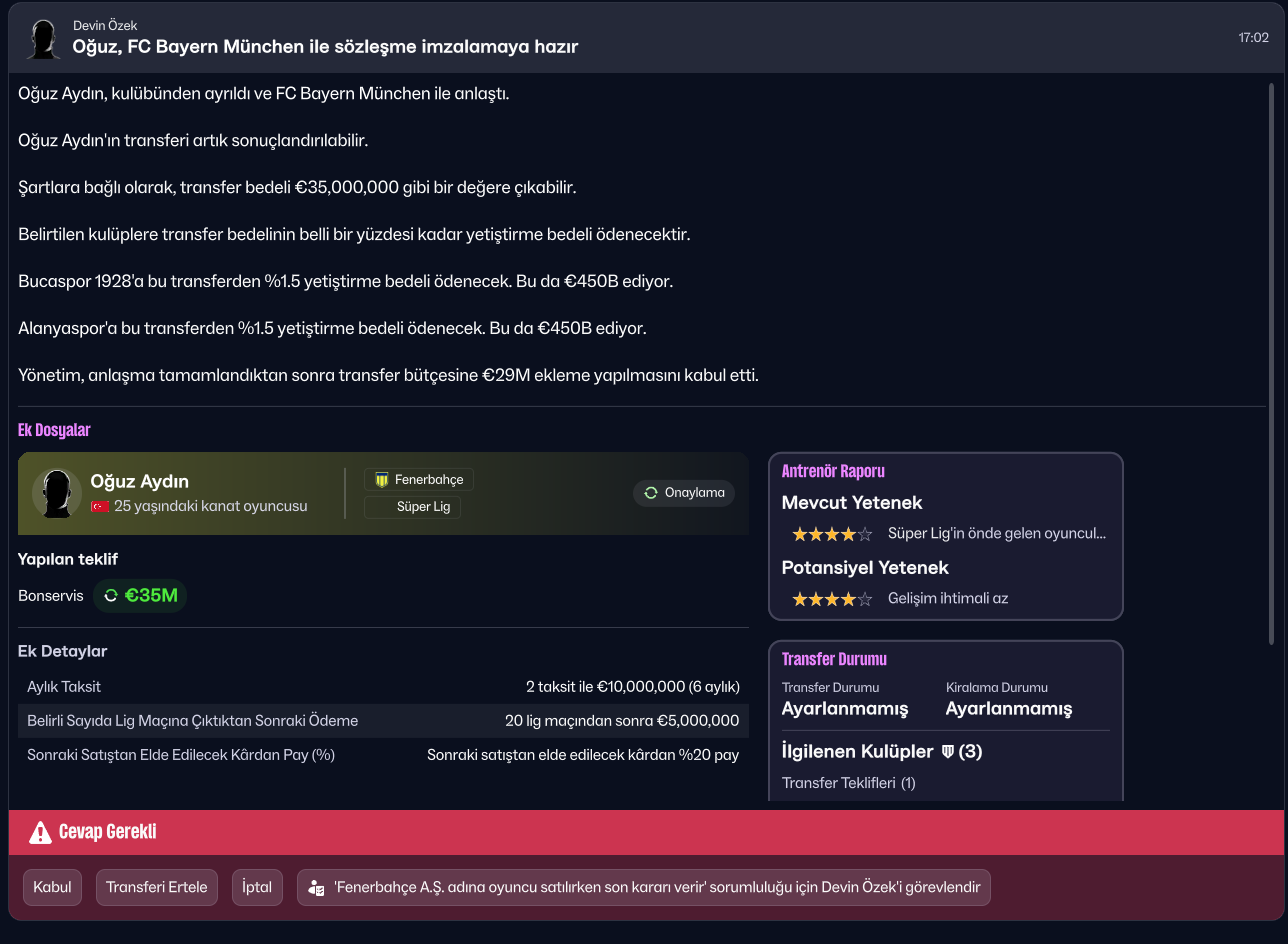Click Devin Özek's sender avatar

point(42,38)
